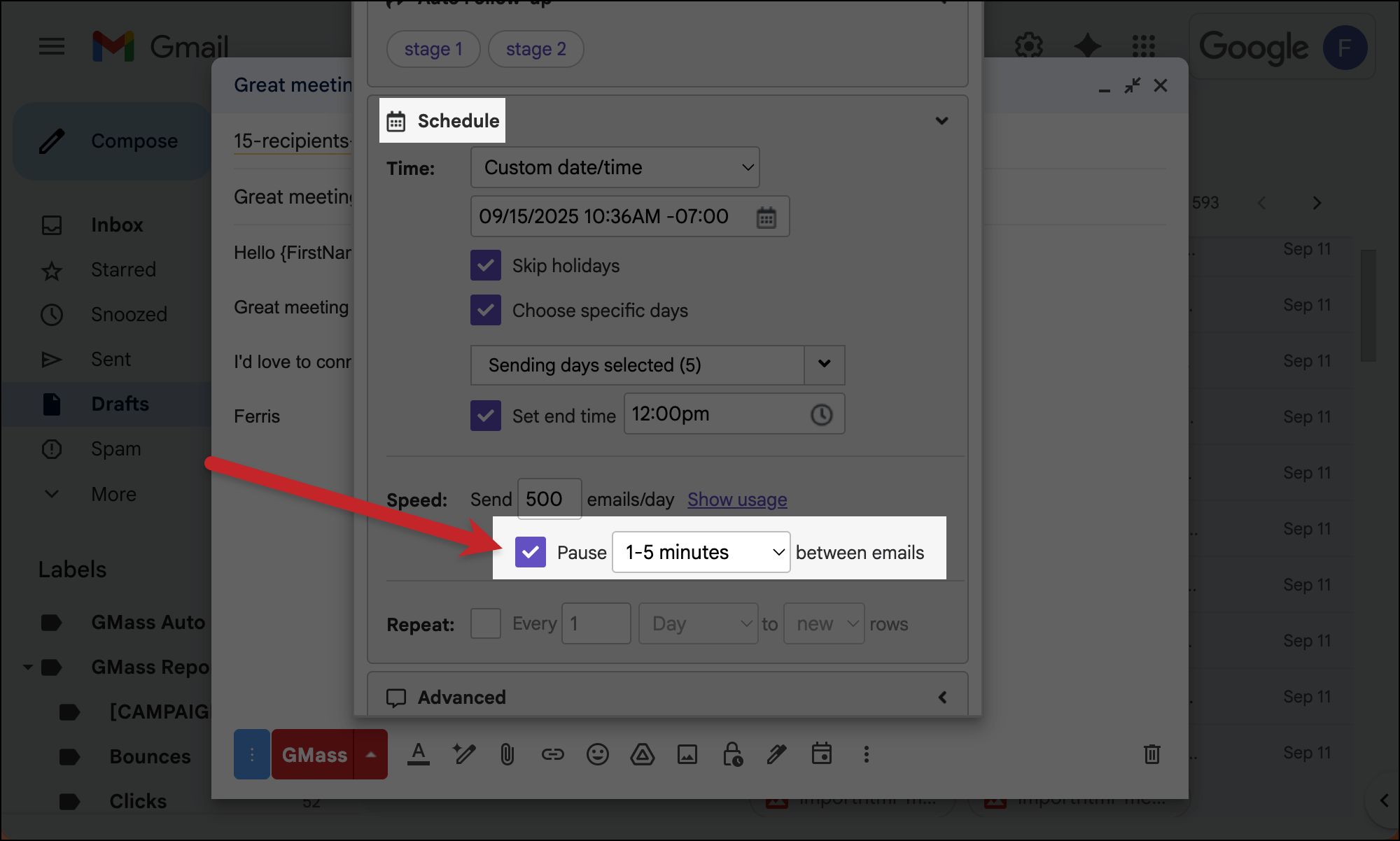Toggle confidential mode lock icon
Viewport: 1400px width, 841px height.
pyautogui.click(x=732, y=754)
